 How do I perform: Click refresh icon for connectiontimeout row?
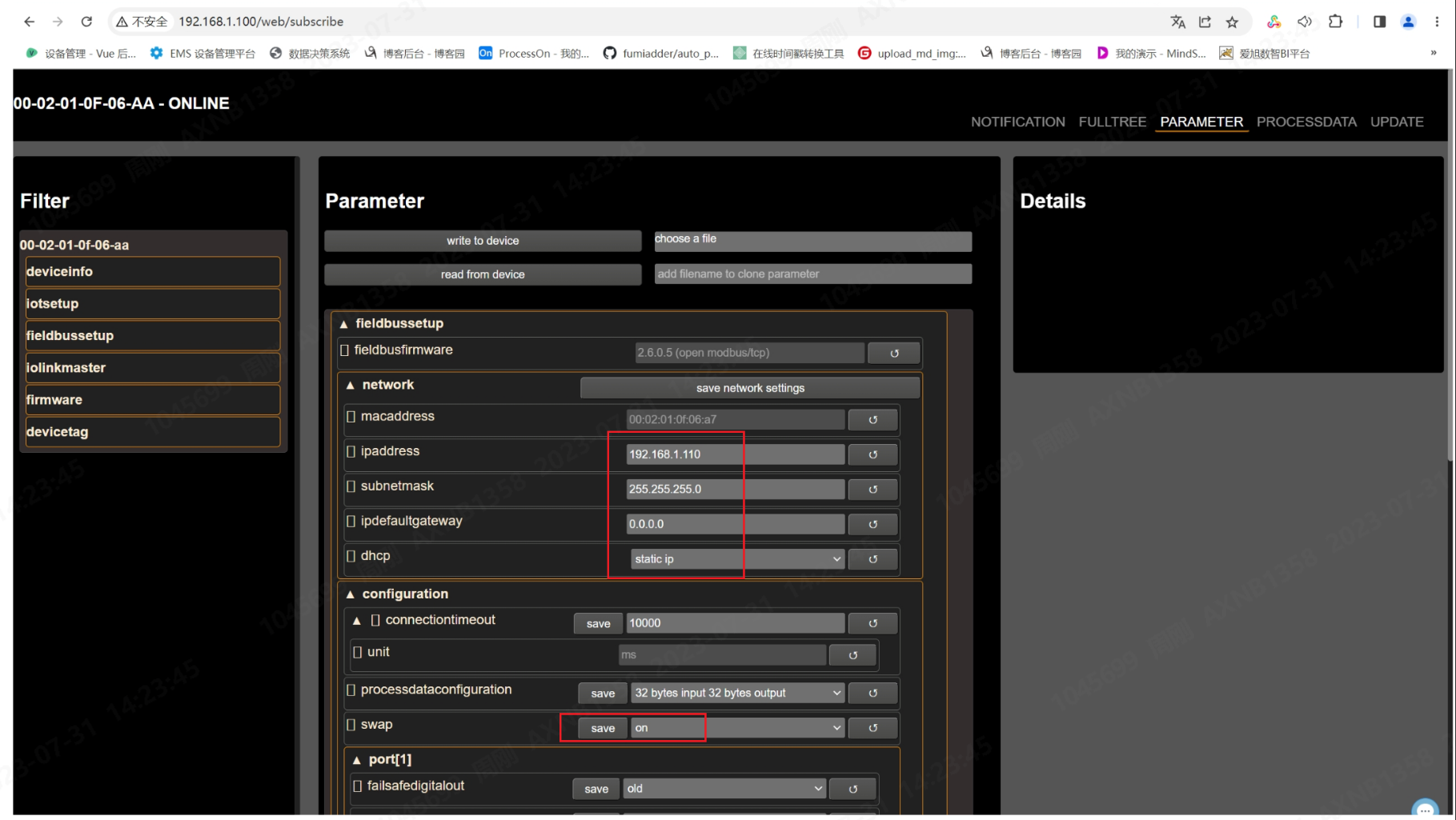[x=872, y=623]
